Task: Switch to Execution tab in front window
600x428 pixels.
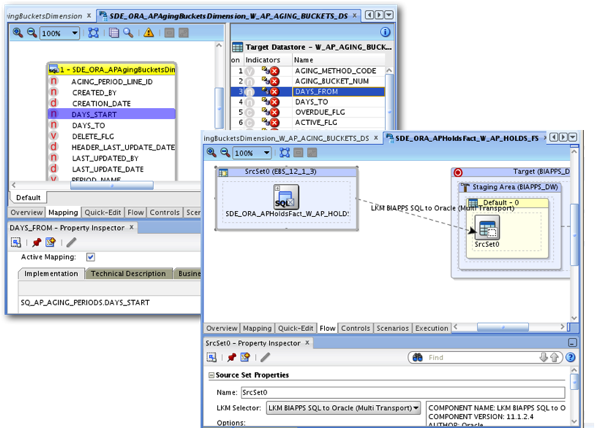Action: coord(432,328)
